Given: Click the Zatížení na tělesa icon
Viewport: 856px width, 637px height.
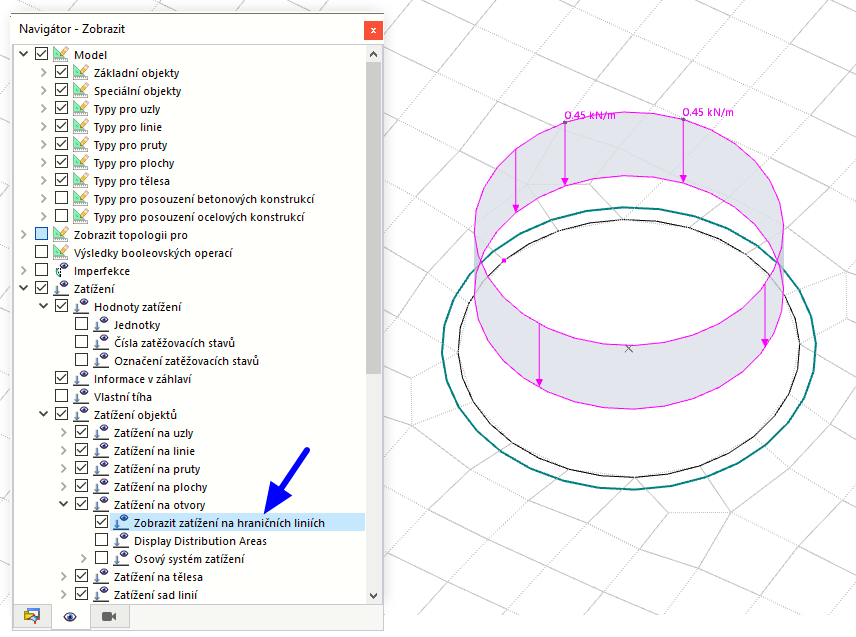Looking at the screenshot, I should 101,576.
